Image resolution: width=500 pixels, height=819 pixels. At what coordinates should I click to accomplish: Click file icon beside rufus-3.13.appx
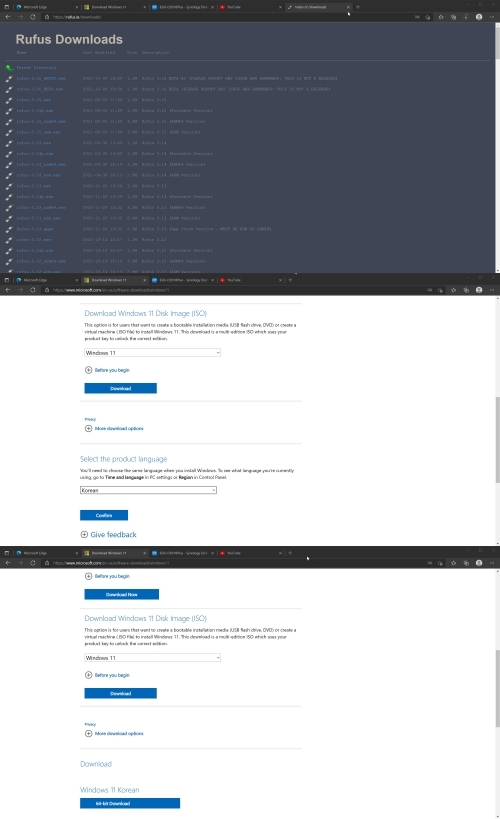tap(9, 229)
